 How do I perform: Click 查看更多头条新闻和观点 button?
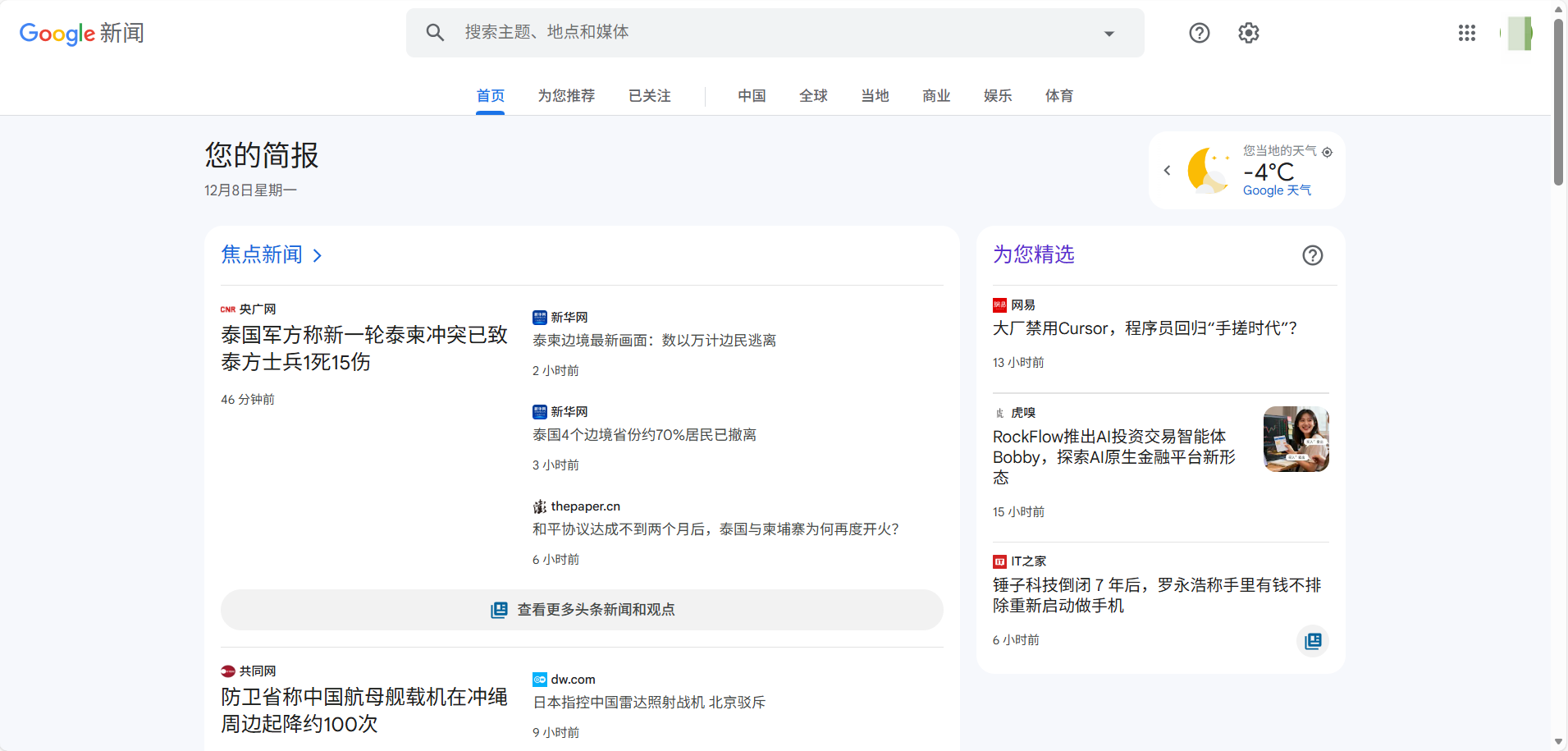582,610
